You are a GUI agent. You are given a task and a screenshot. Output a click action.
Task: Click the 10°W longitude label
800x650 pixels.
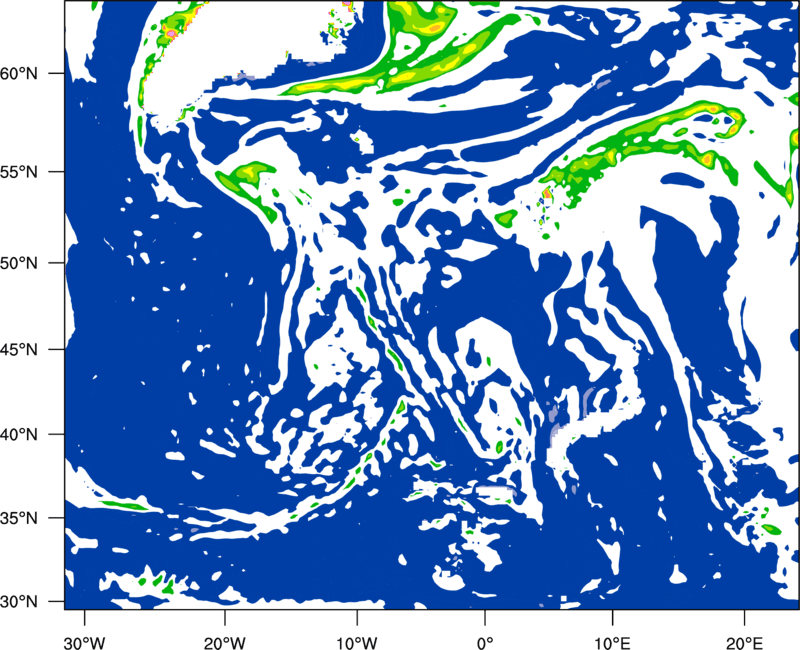[356, 643]
